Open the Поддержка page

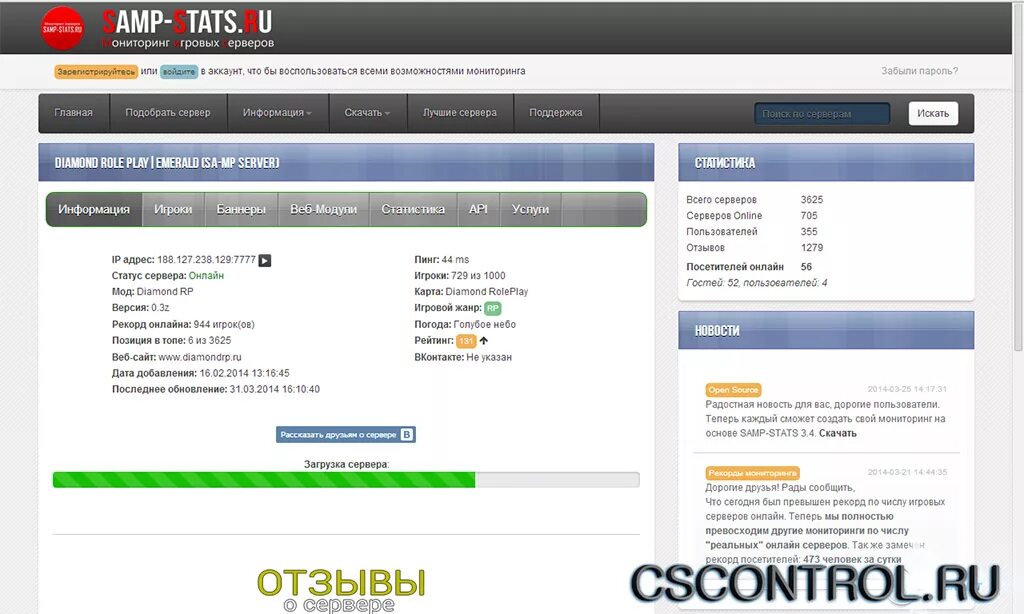pyautogui.click(x=556, y=112)
